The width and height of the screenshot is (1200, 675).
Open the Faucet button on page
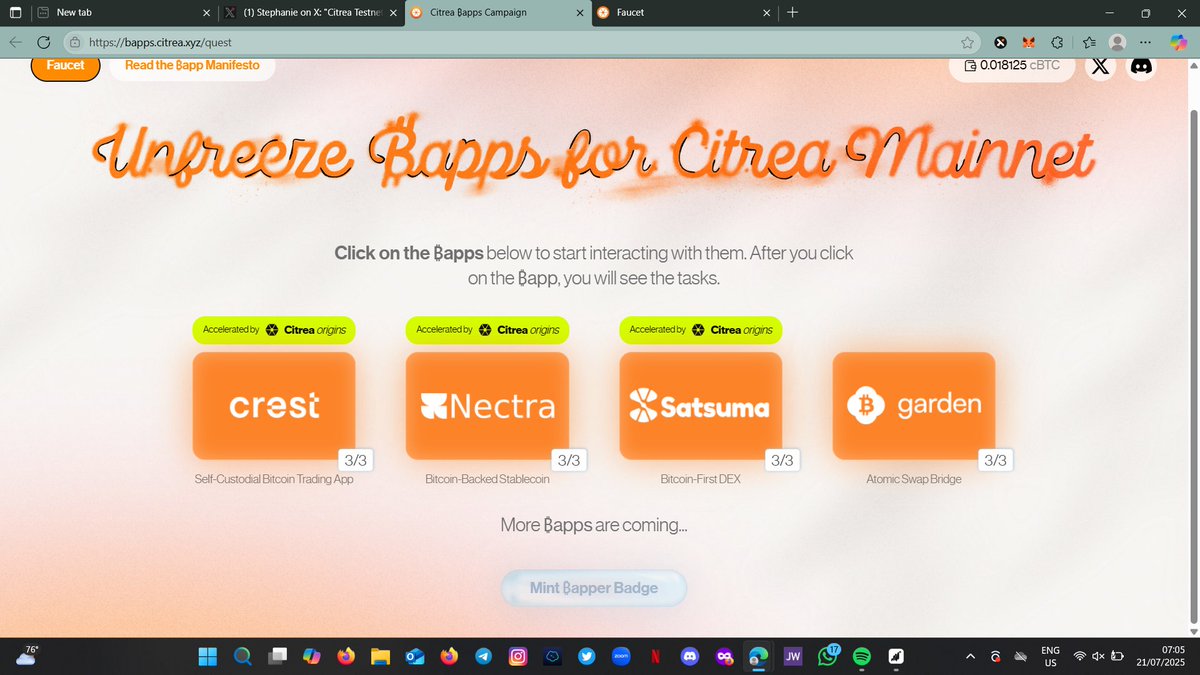tap(65, 65)
